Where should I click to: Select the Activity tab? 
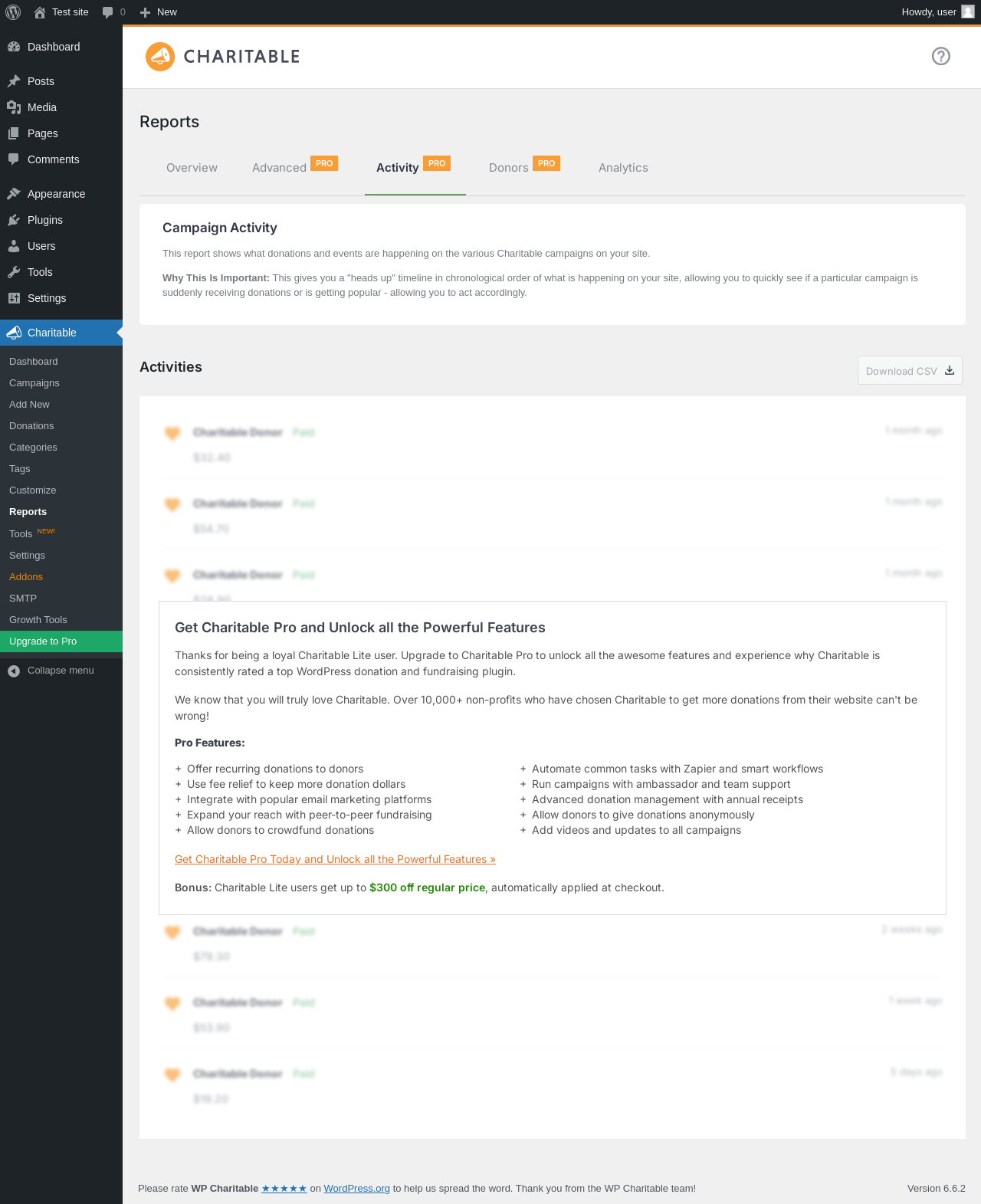[x=415, y=168]
